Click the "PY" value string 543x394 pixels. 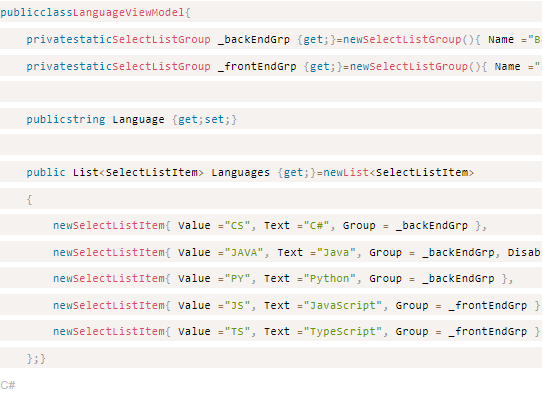point(238,279)
